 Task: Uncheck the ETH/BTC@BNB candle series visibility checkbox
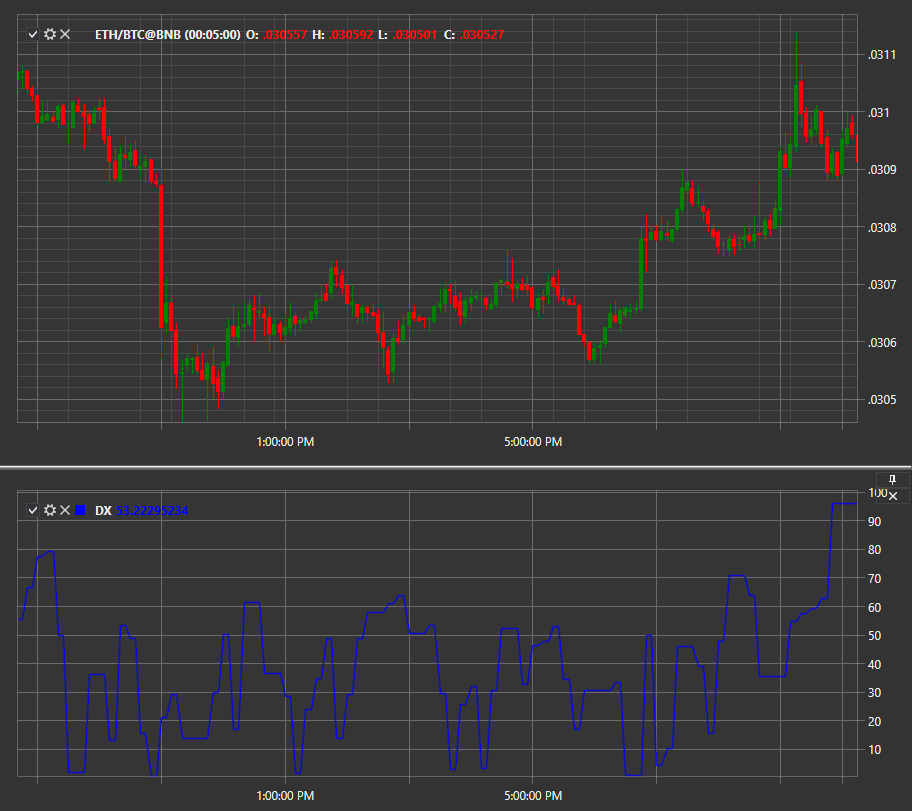click(33, 34)
